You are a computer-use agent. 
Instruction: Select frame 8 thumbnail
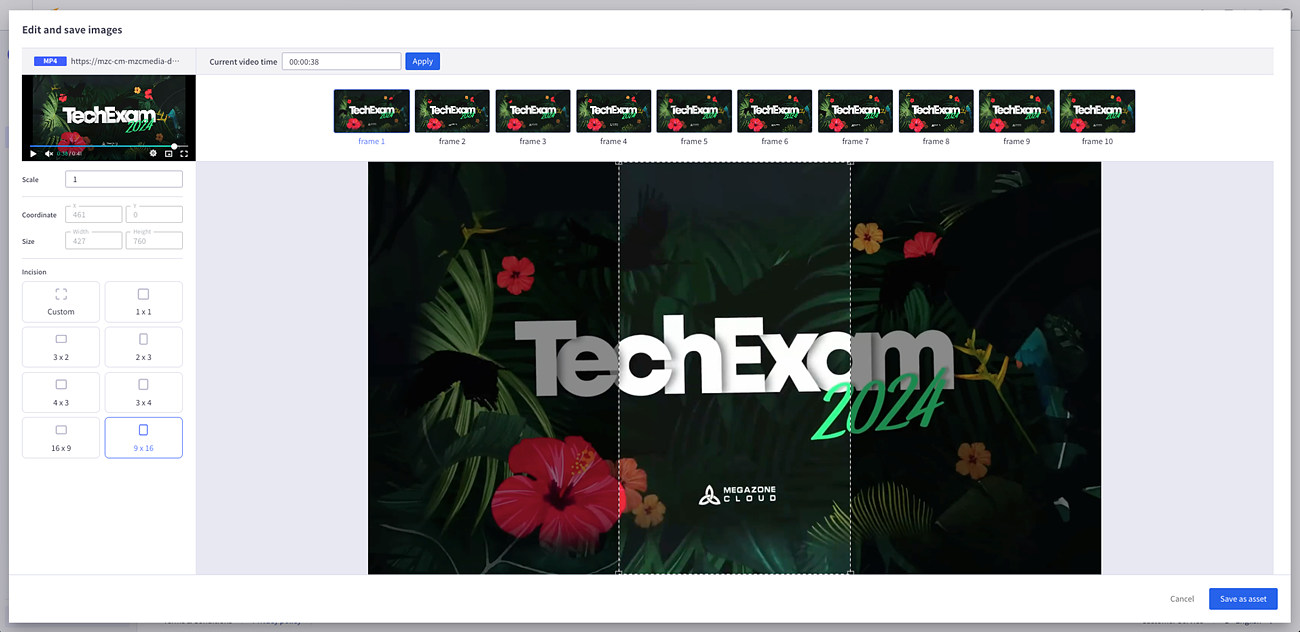936,111
